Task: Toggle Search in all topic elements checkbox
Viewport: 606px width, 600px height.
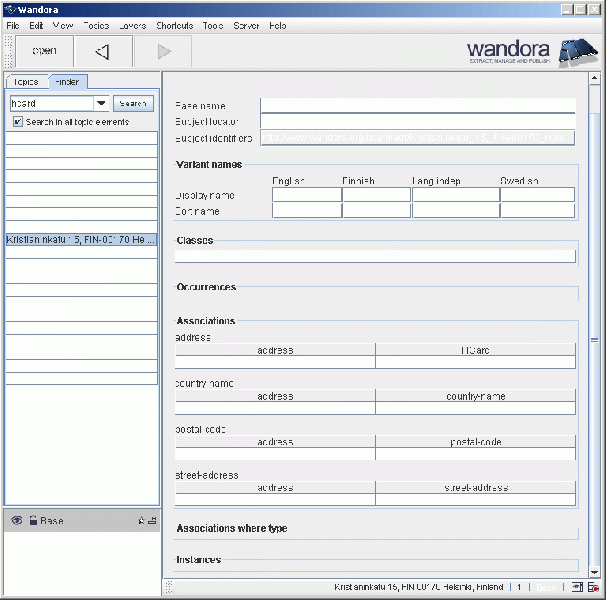Action: tap(17, 122)
